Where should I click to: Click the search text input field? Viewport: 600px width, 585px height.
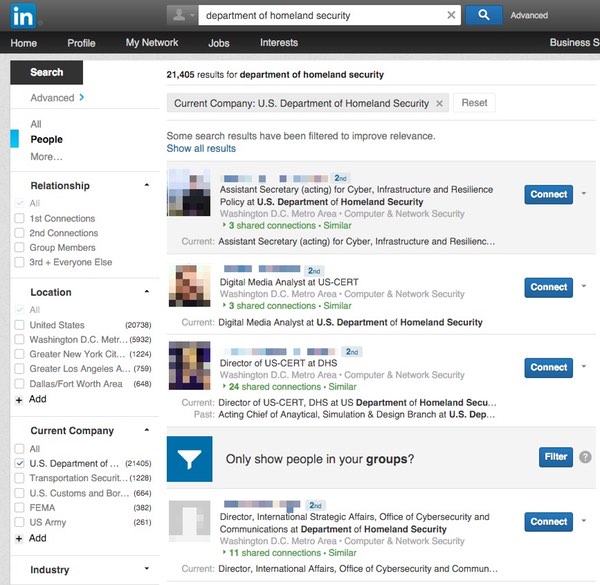click(320, 16)
